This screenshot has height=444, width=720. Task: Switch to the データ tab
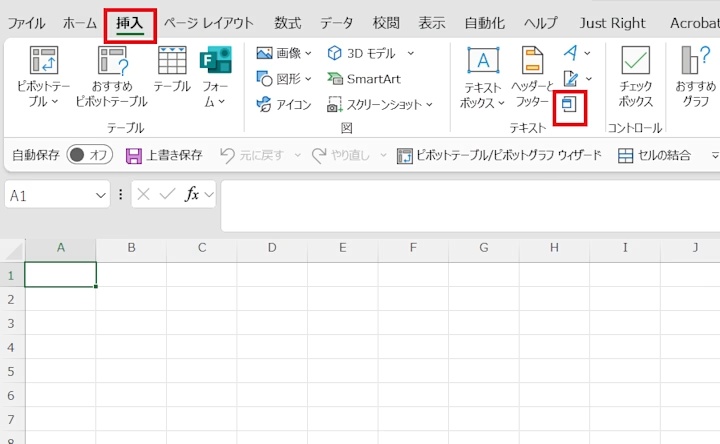(x=337, y=23)
